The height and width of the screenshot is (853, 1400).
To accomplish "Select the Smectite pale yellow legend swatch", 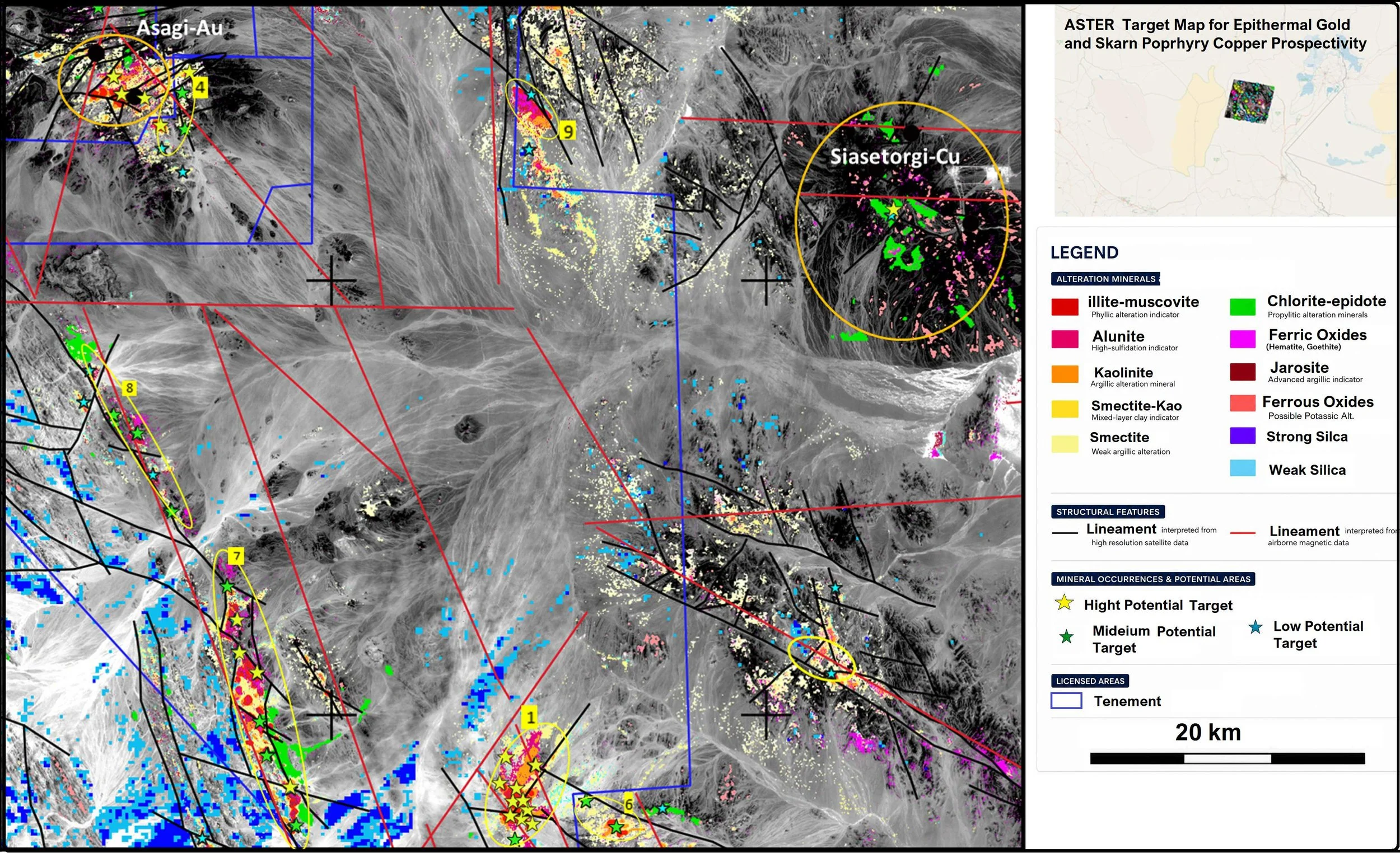I will pyautogui.click(x=1065, y=444).
